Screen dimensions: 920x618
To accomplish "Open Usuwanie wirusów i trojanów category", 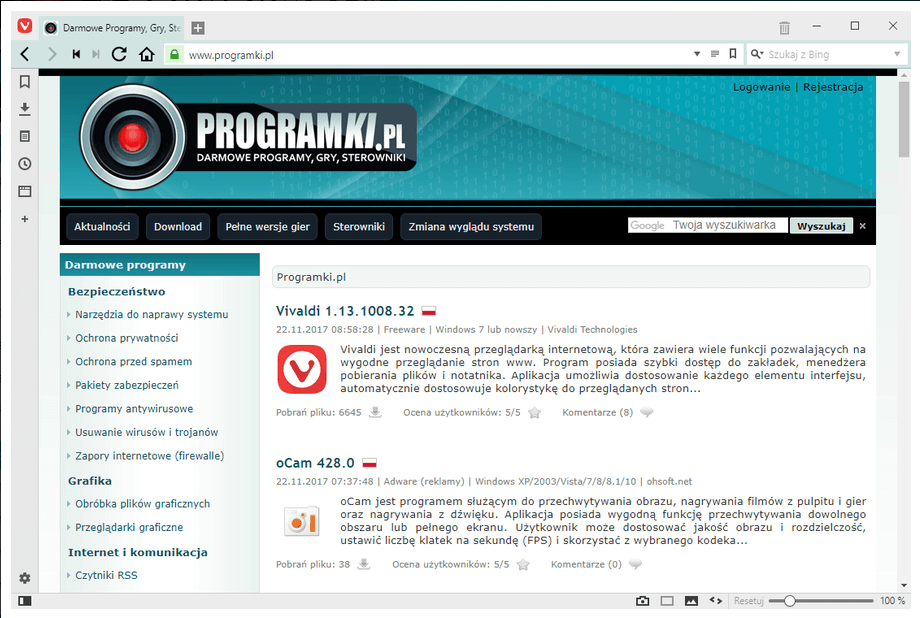I will tap(147, 432).
